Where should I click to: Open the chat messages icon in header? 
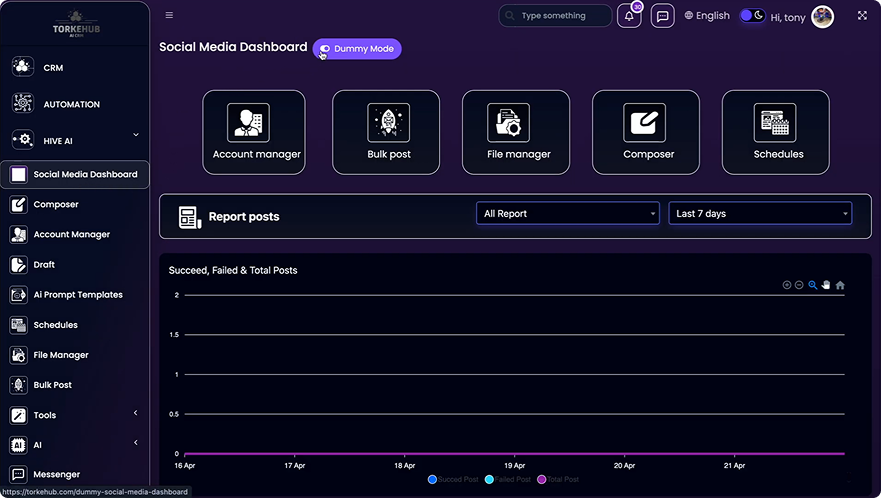[x=662, y=16]
